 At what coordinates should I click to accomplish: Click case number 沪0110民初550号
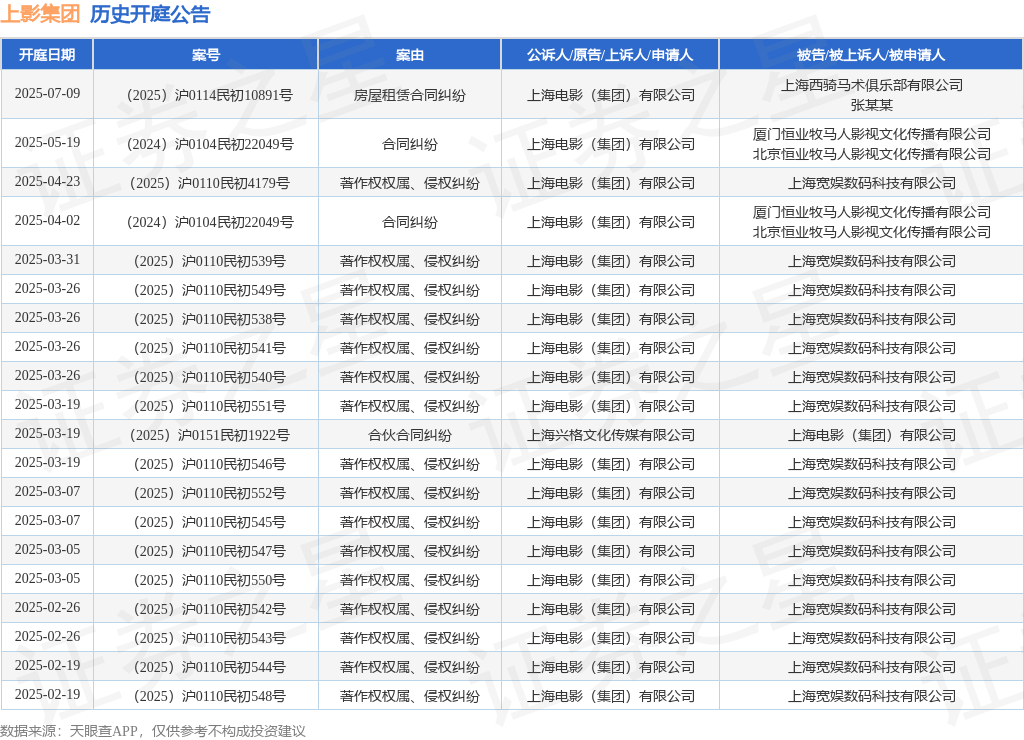[234, 581]
